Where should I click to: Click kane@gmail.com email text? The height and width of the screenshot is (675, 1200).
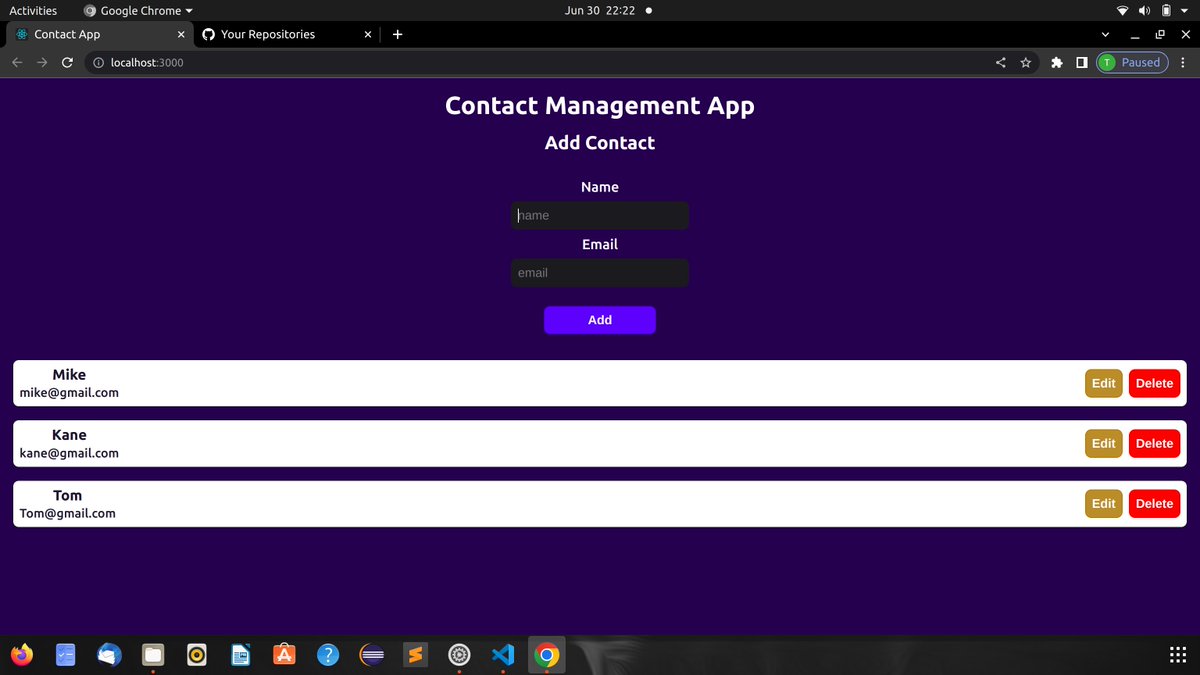coord(69,453)
